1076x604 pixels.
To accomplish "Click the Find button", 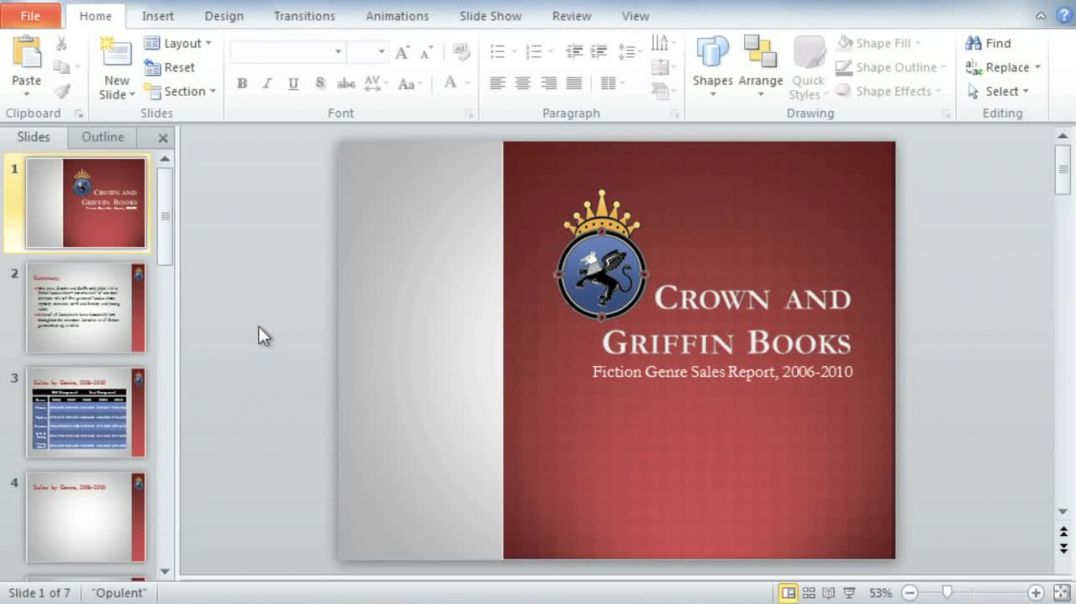I will [x=988, y=43].
